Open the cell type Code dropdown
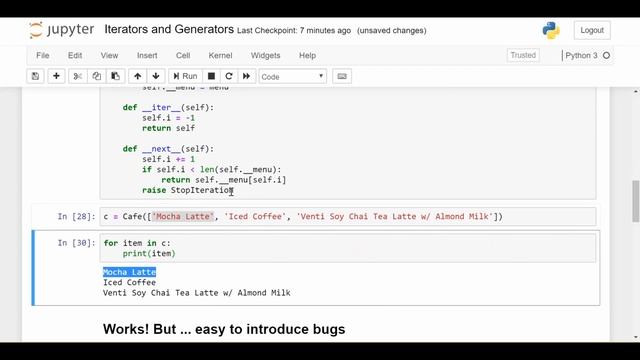Viewport: 640px width, 360px height. (x=293, y=76)
